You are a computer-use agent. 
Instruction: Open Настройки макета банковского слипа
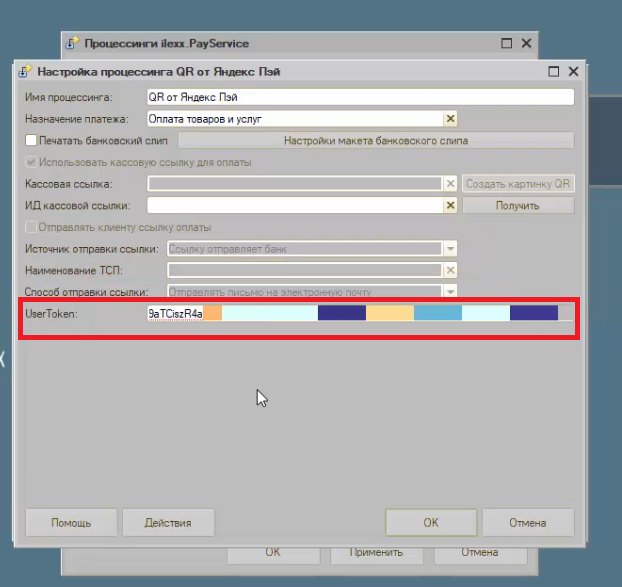376,140
